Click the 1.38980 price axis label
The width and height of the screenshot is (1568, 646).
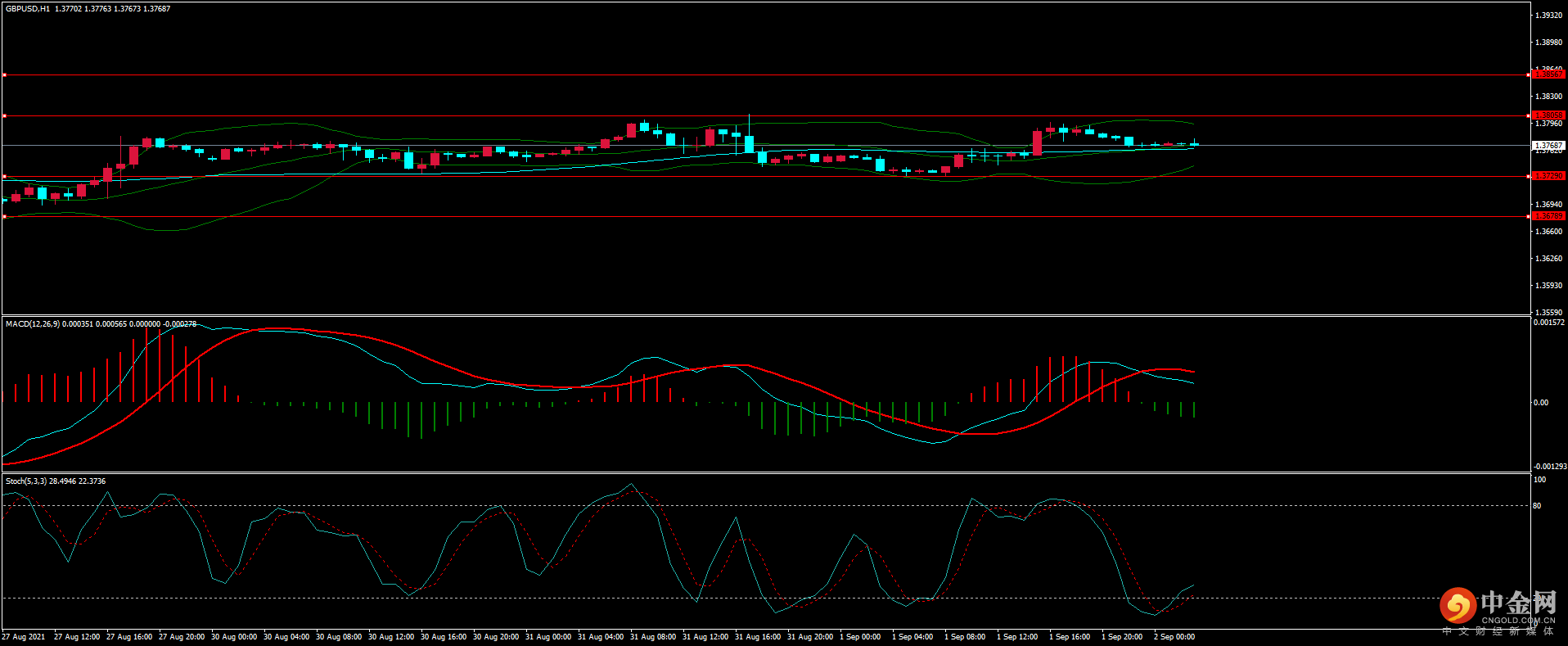1548,43
